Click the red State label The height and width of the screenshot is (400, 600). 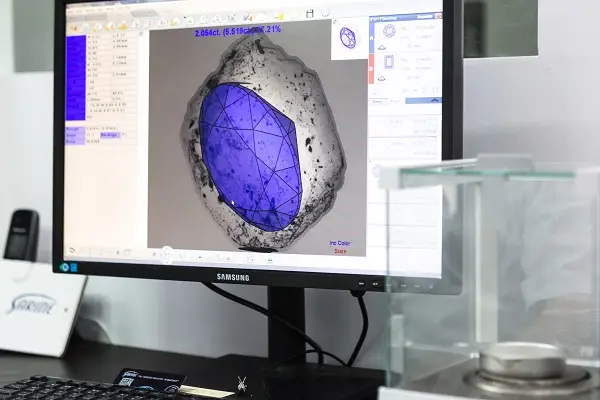pyautogui.click(x=340, y=251)
